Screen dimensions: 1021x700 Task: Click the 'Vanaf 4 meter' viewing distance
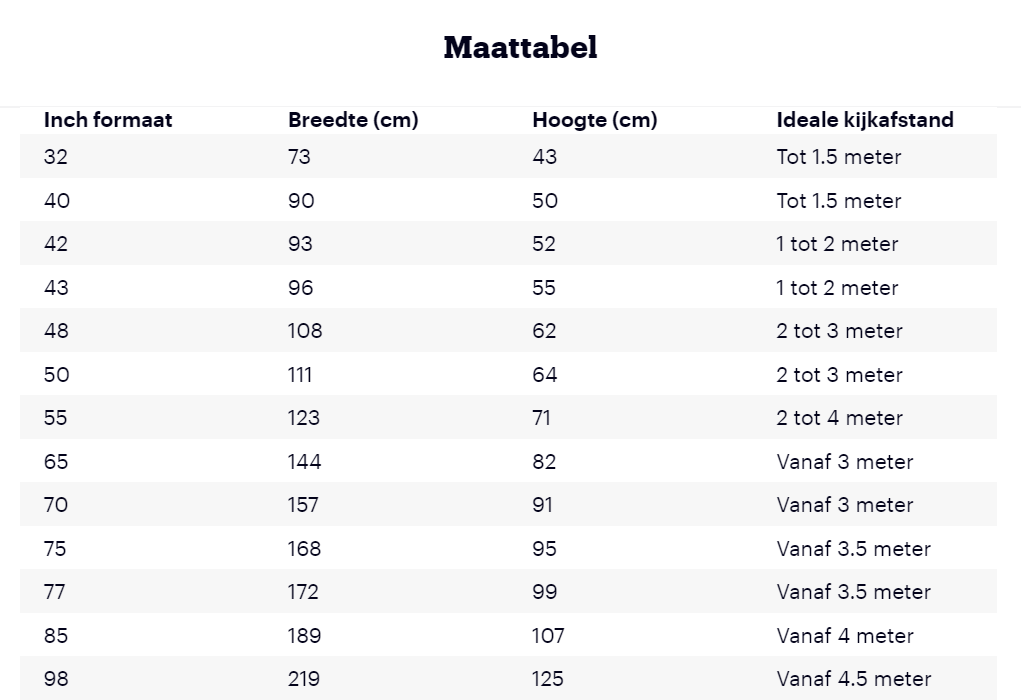[845, 636]
